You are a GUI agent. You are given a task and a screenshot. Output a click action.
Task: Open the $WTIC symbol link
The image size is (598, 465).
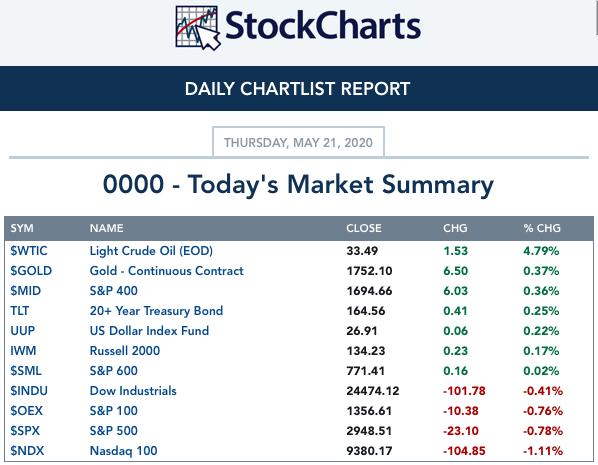click(x=29, y=251)
